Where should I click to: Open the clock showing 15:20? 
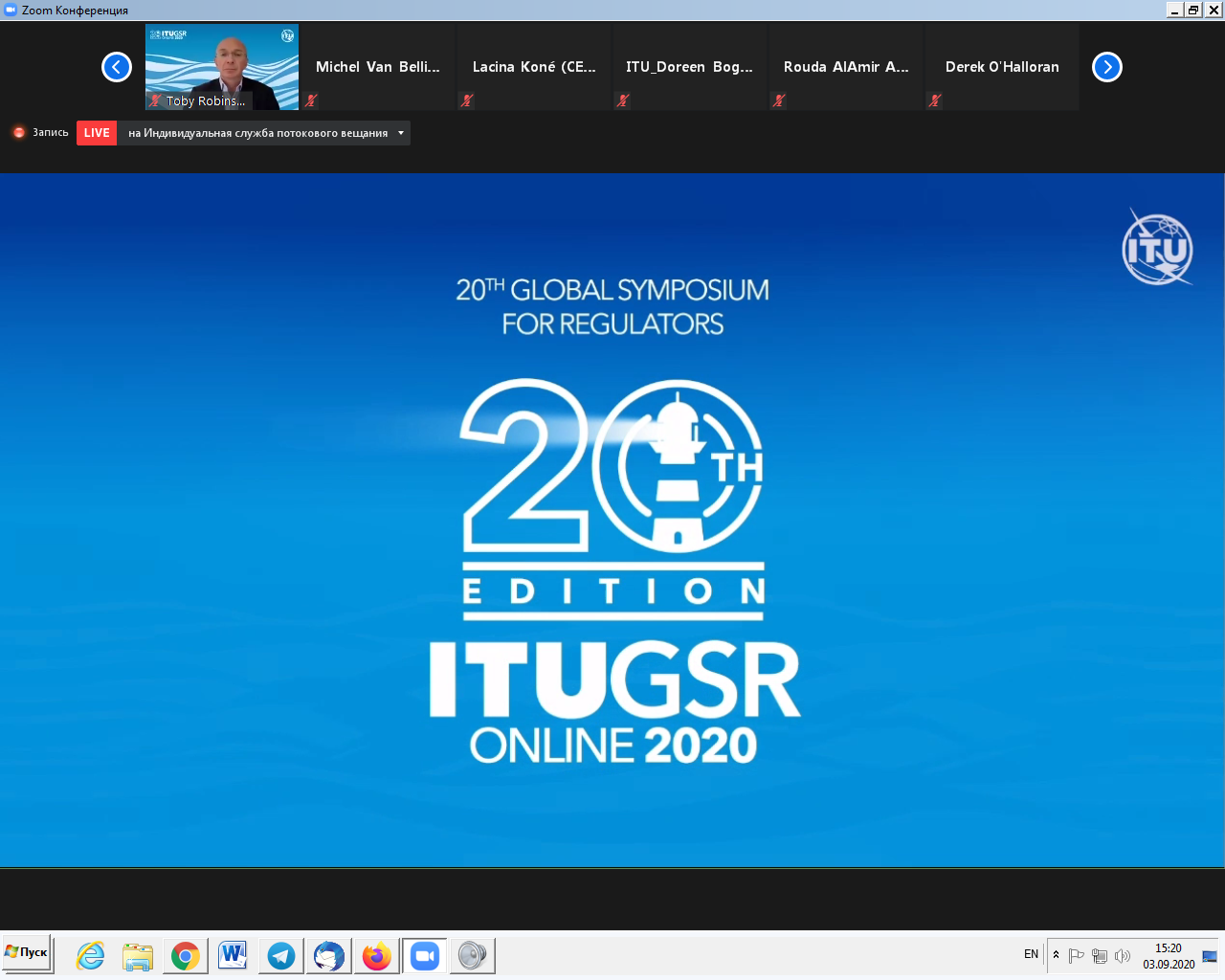(x=1169, y=956)
